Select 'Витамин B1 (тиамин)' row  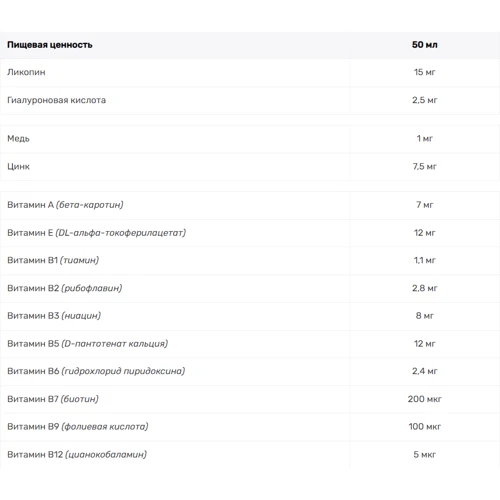pos(250,260)
